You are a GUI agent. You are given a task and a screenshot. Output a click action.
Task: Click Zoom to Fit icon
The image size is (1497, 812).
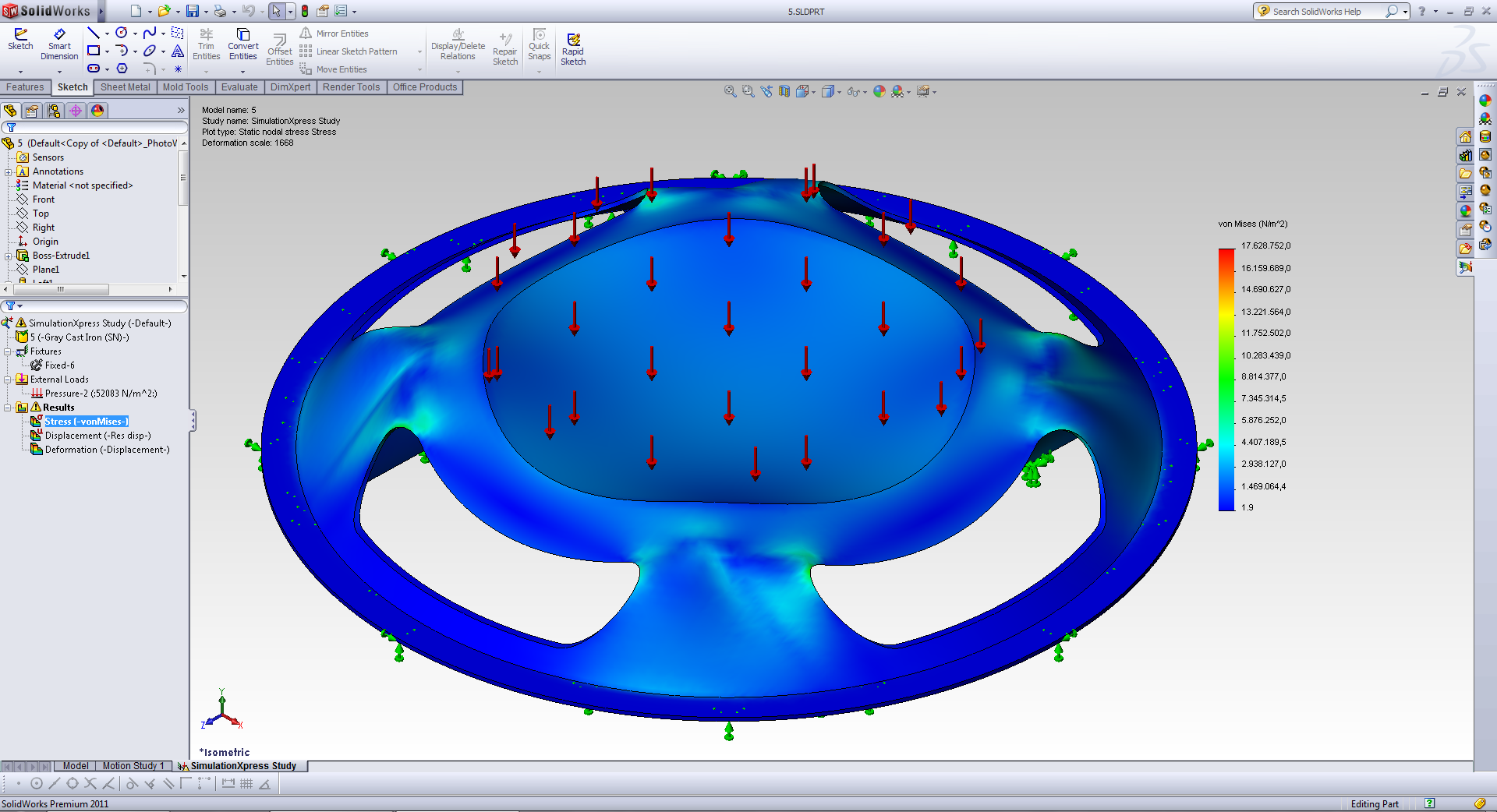pyautogui.click(x=730, y=91)
